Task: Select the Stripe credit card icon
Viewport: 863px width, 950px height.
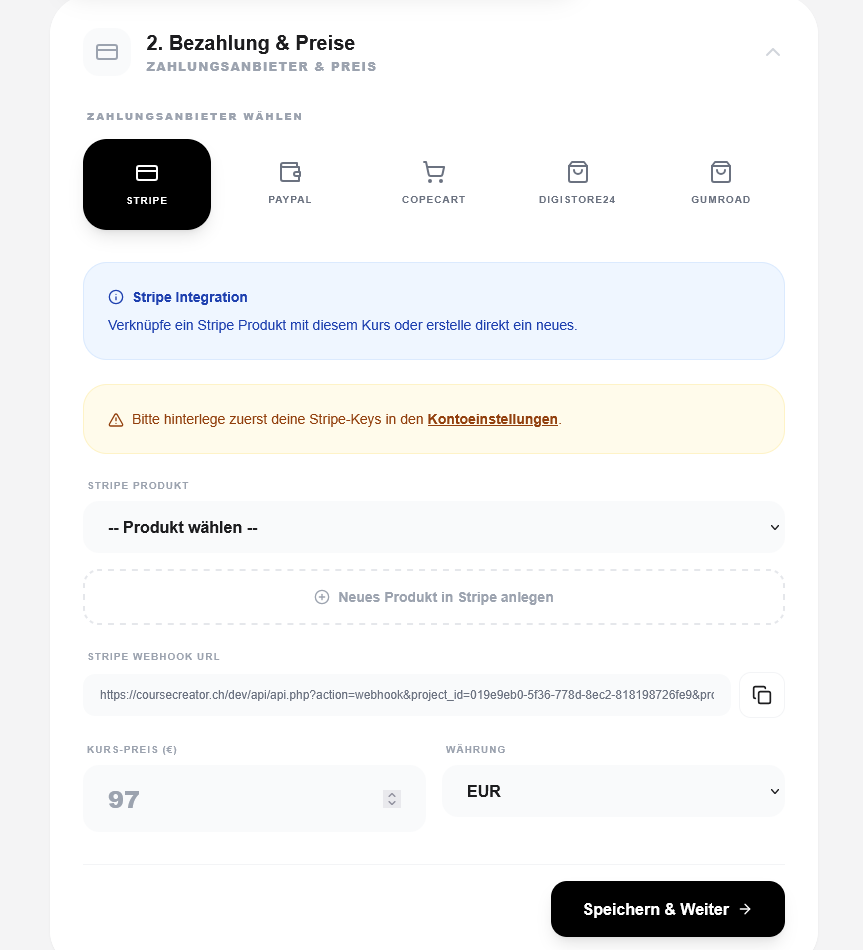Action: click(x=147, y=173)
